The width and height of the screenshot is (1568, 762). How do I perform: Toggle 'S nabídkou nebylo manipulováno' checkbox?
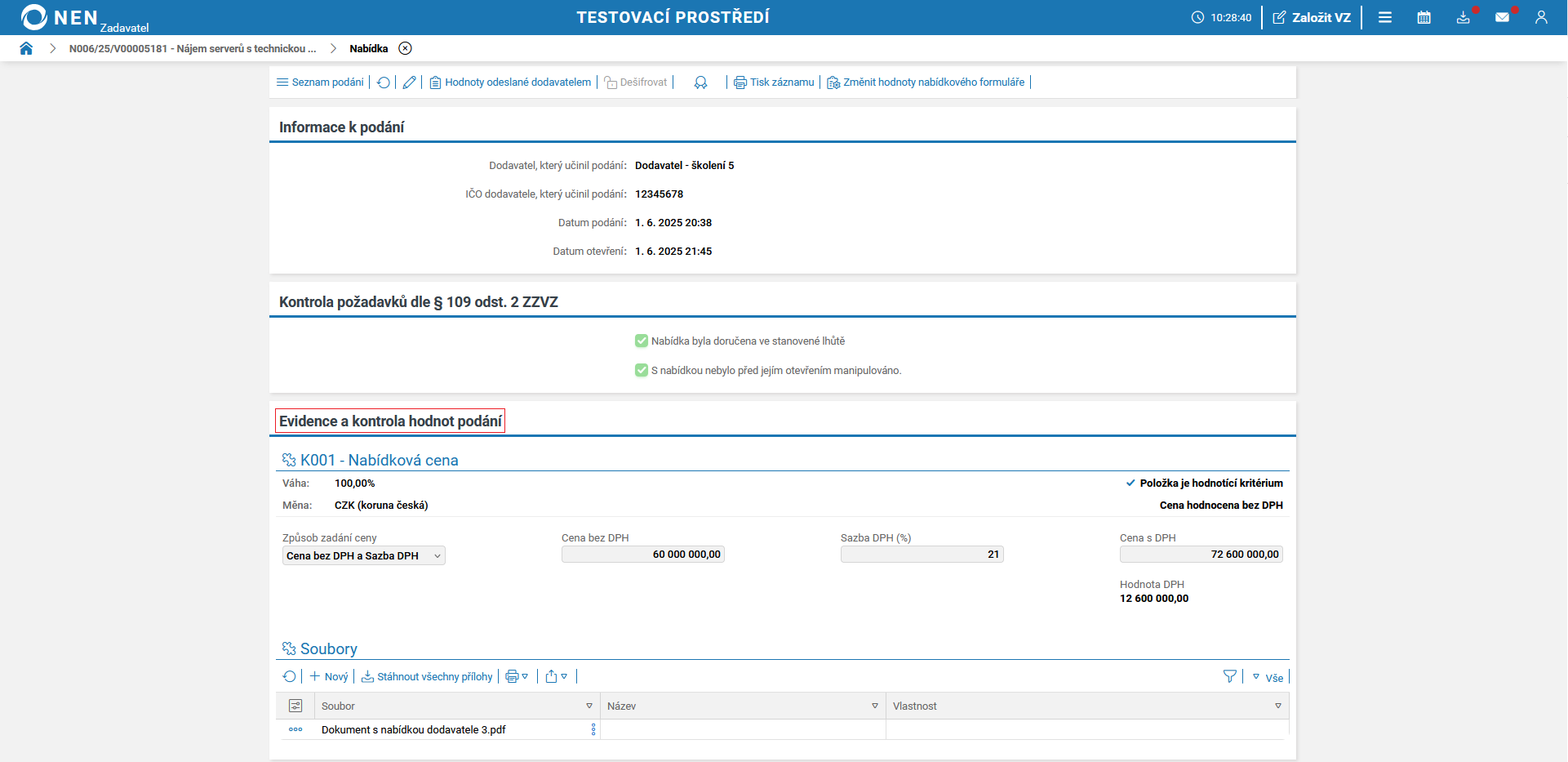pyautogui.click(x=642, y=371)
